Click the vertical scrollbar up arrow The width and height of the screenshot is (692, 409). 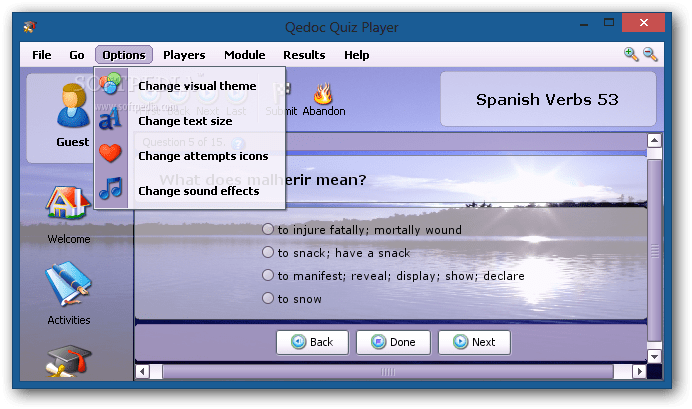654,141
